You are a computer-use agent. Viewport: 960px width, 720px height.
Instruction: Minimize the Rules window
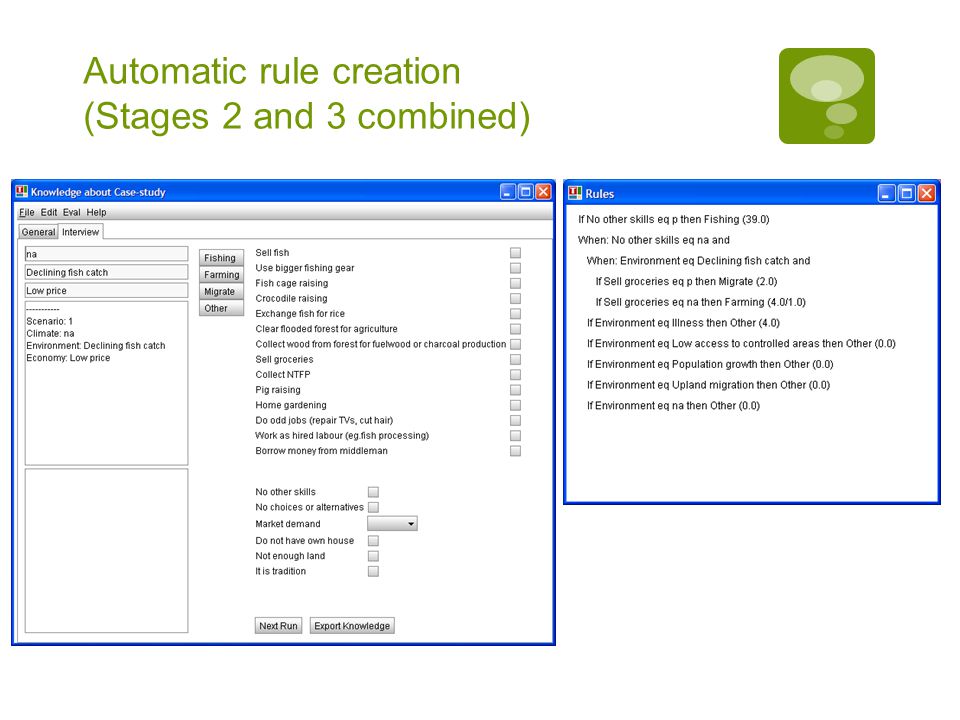point(887,193)
